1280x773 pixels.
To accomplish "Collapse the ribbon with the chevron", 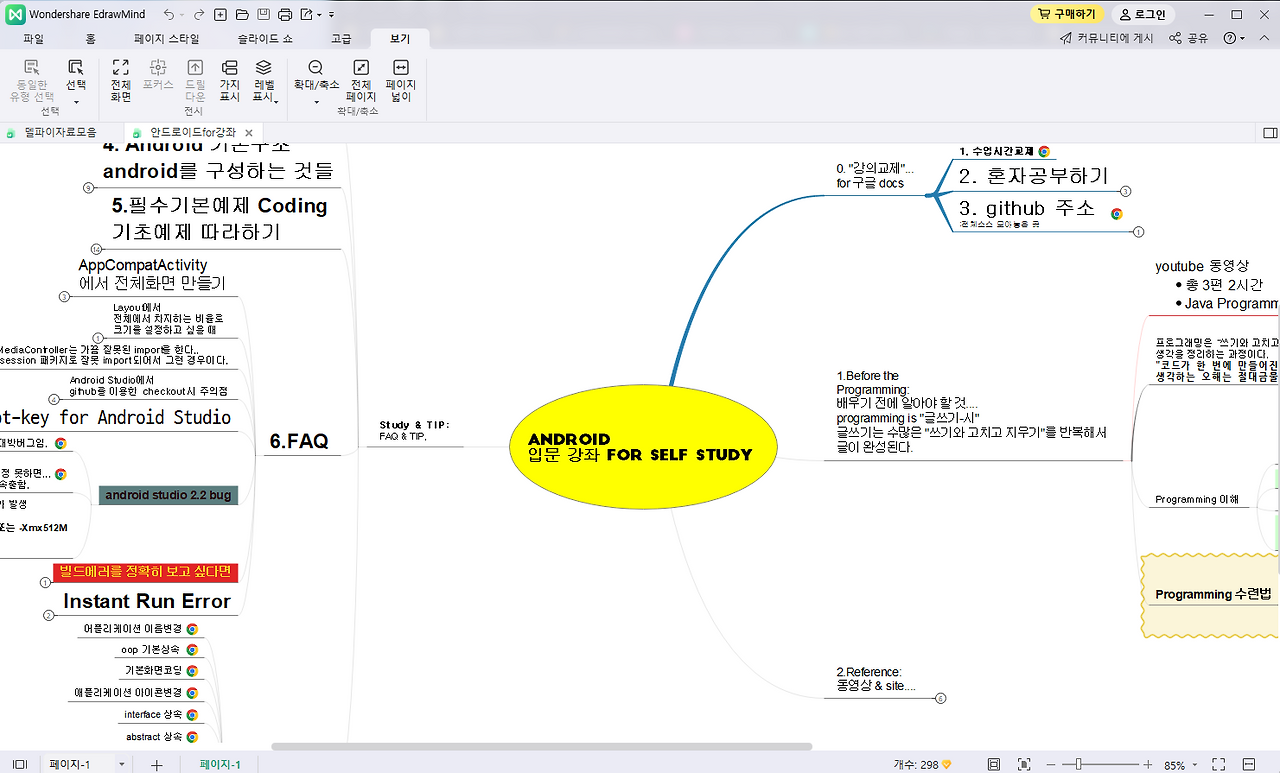I will (1263, 39).
